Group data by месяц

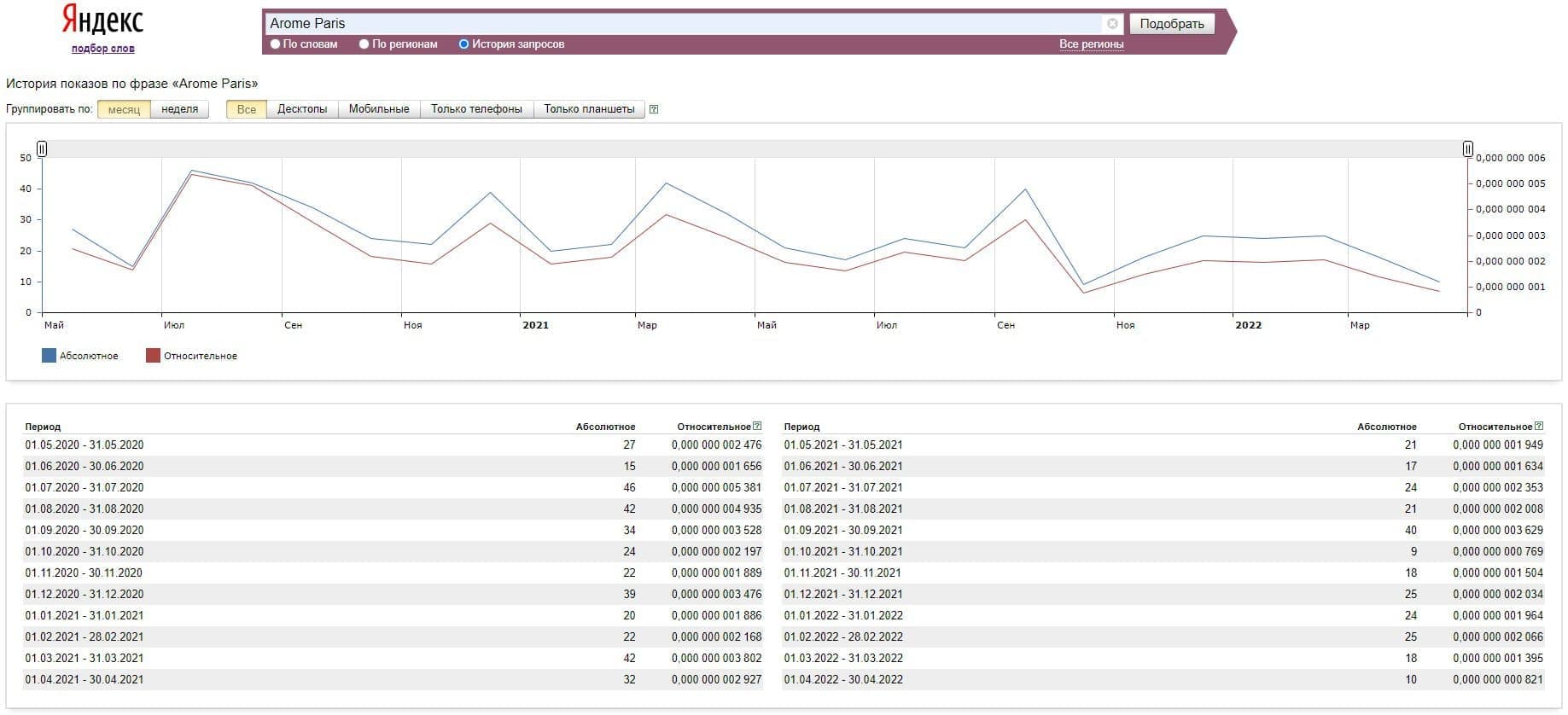coord(124,109)
